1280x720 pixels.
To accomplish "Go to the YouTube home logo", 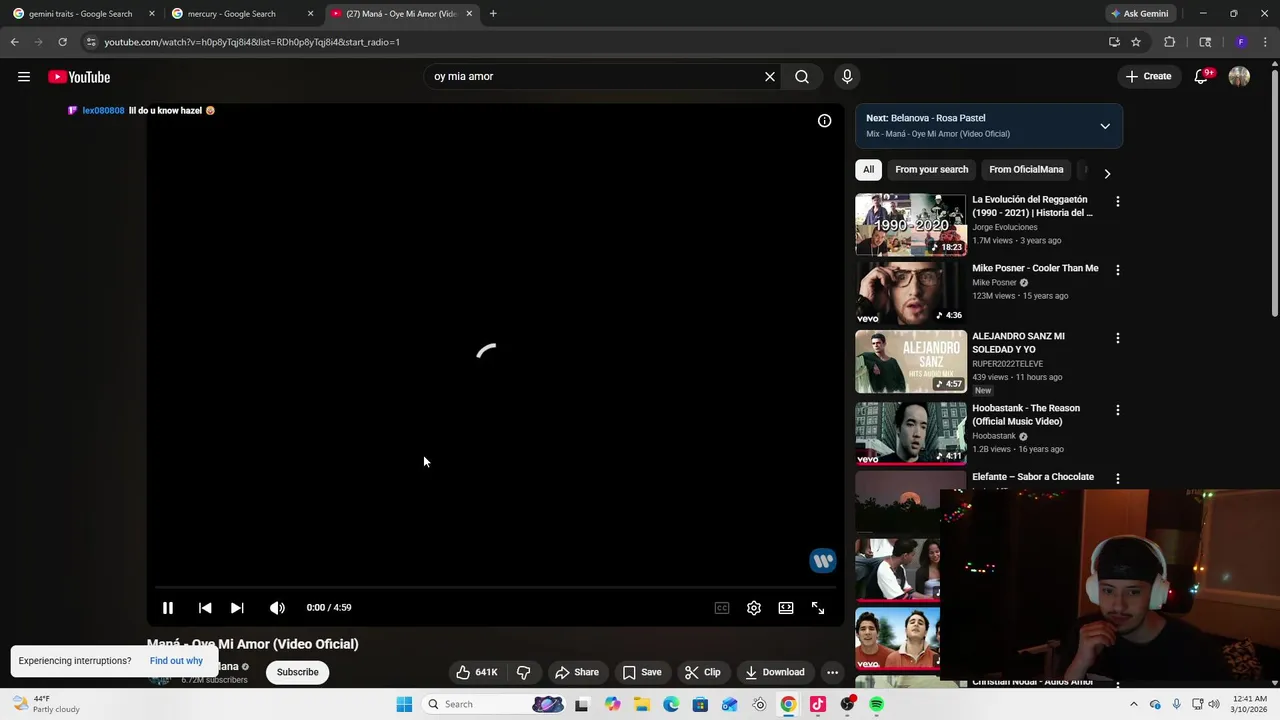I will (79, 77).
